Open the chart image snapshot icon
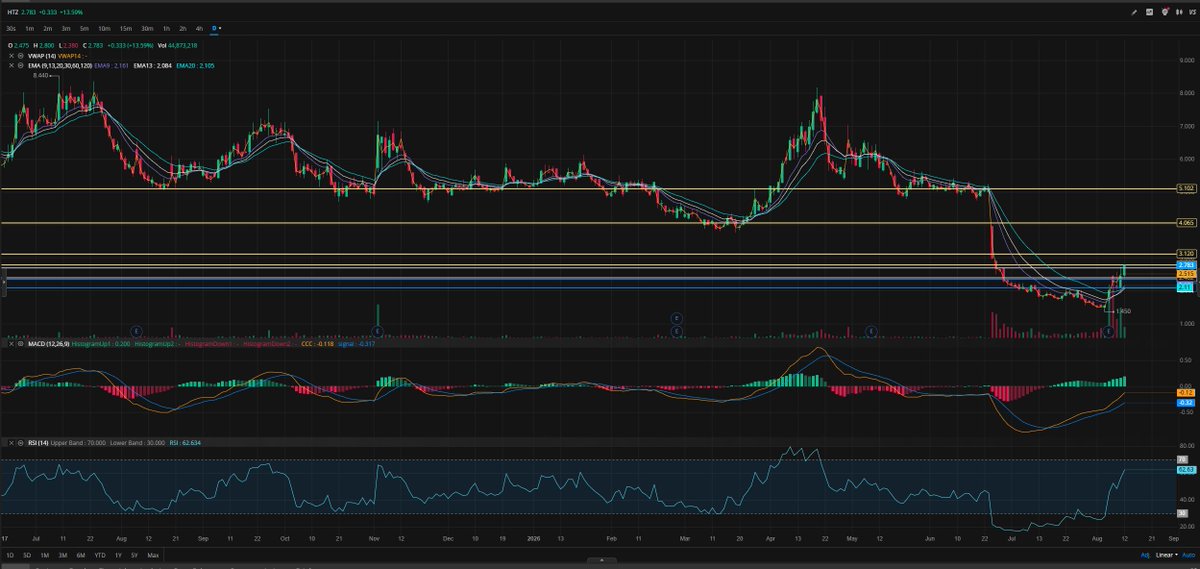Viewport: 1200px width, 569px height. (x=1149, y=12)
